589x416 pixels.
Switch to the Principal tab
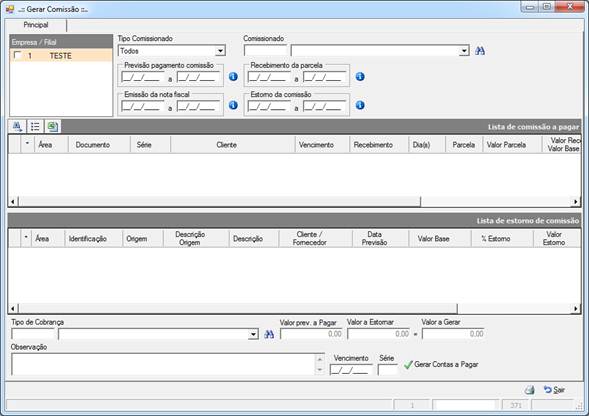tap(36, 25)
